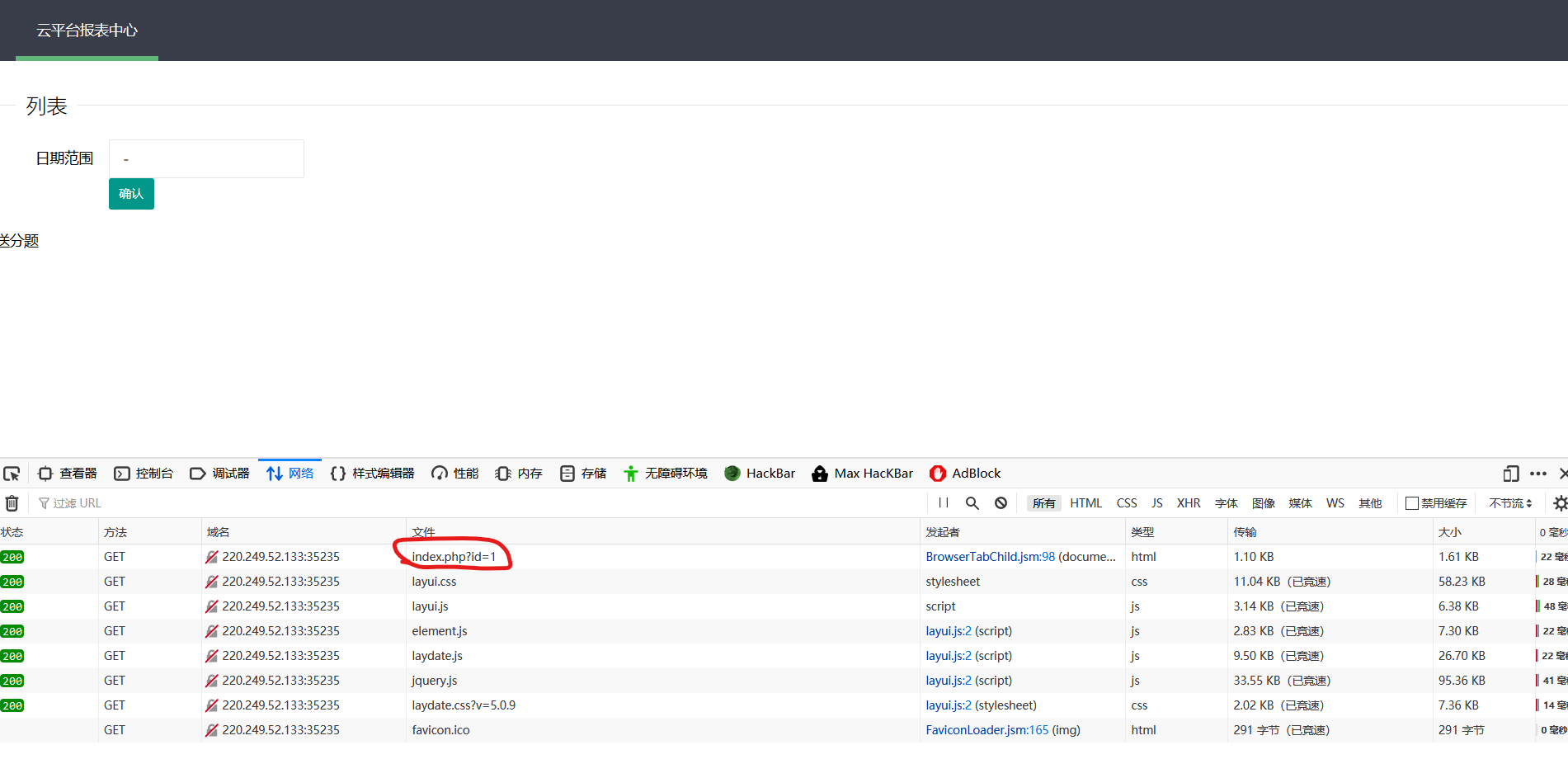Open the 样式编辑器 style editor tab
The height and width of the screenshot is (778, 1568).
372,474
